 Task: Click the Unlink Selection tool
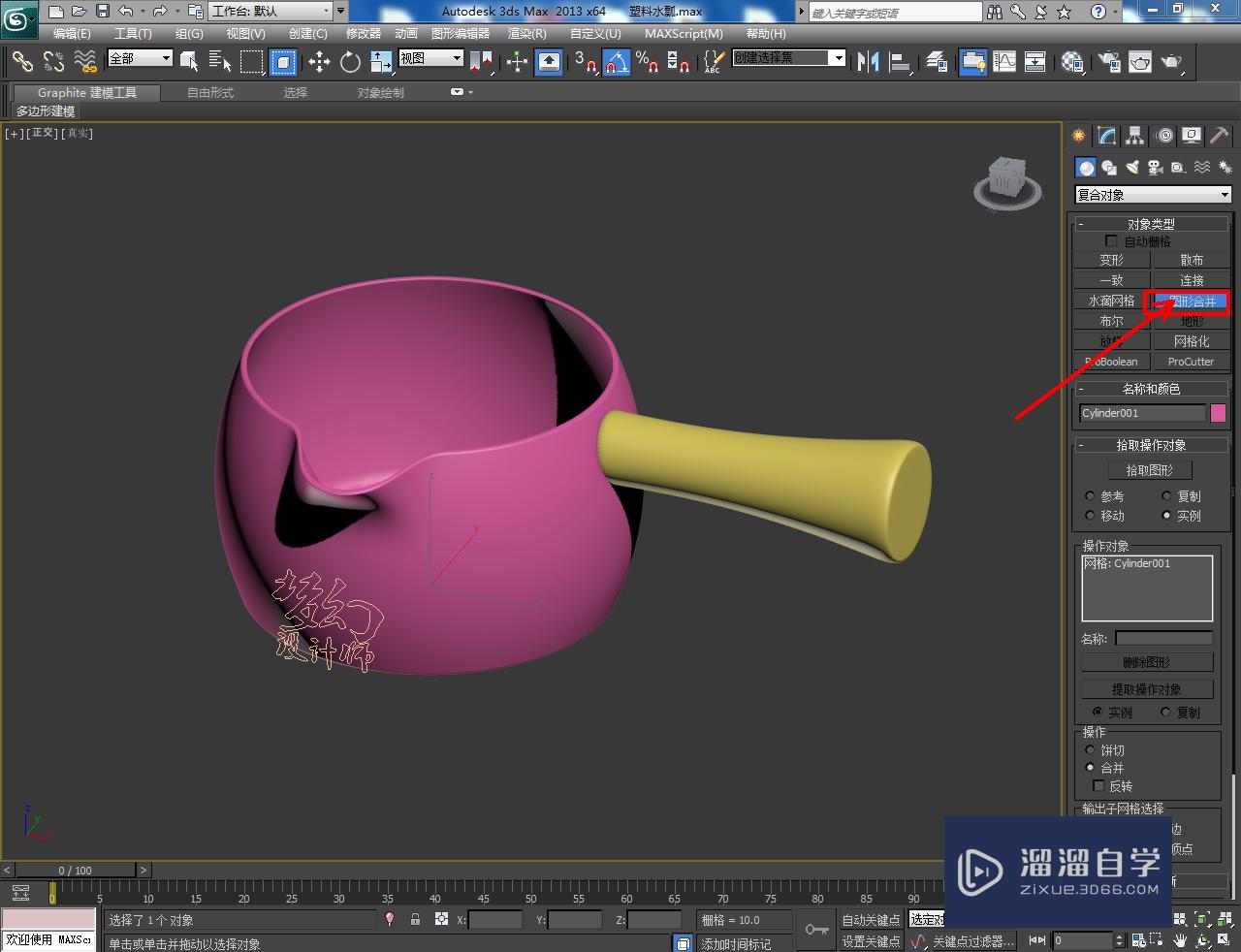click(53, 62)
